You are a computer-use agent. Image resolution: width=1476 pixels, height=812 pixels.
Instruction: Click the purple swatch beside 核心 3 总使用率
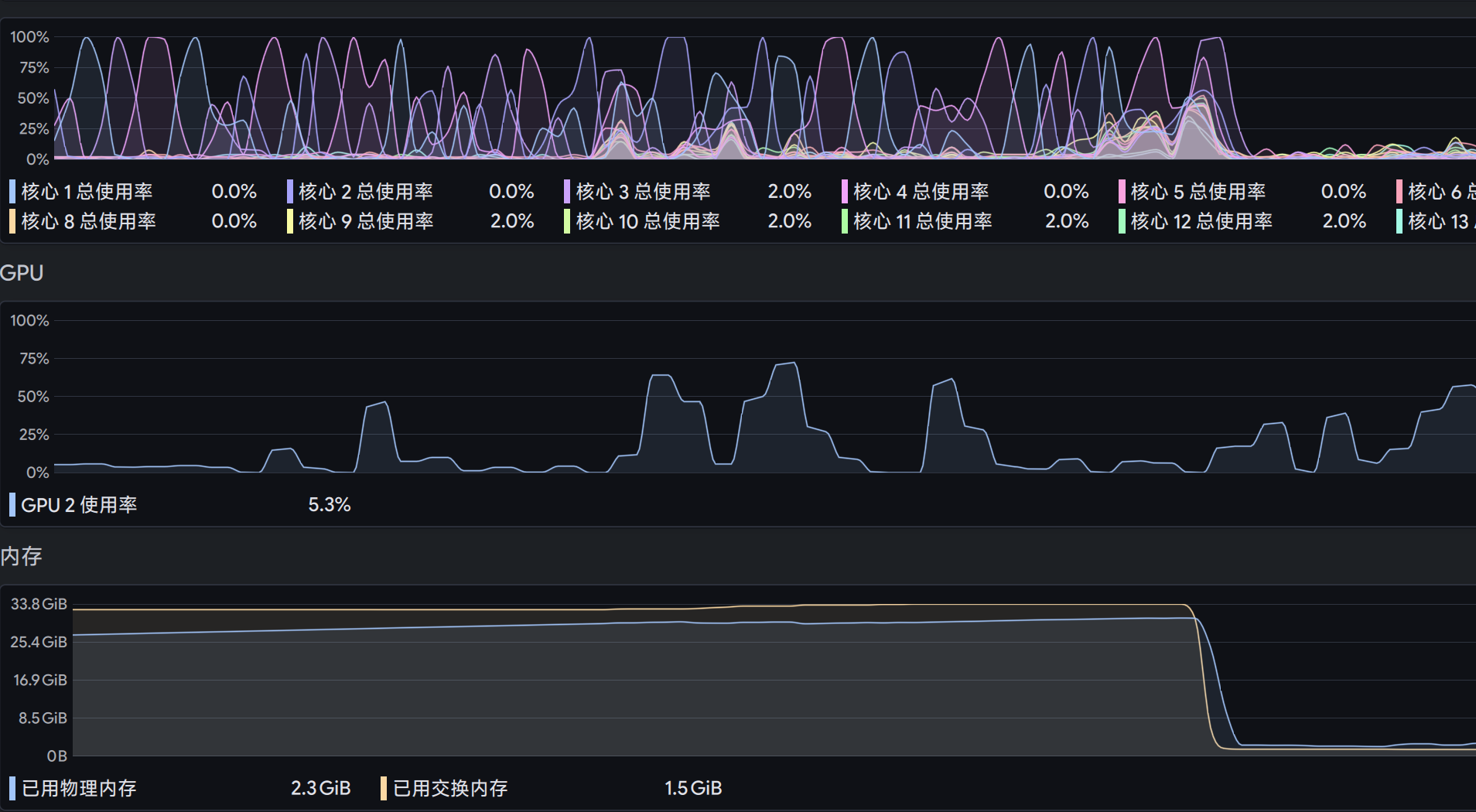[567, 191]
